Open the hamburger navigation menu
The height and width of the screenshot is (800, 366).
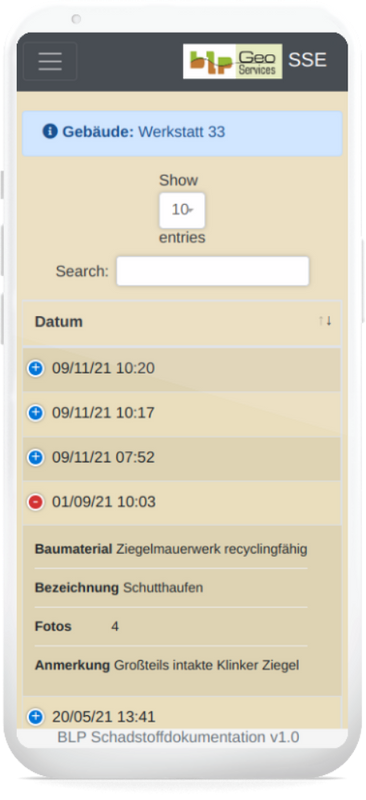(50, 61)
